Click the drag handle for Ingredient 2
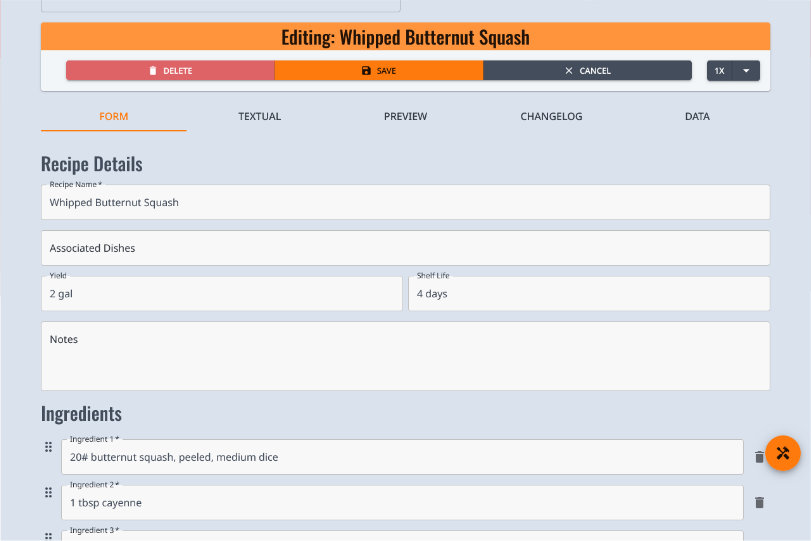The image size is (811, 541). click(x=48, y=492)
